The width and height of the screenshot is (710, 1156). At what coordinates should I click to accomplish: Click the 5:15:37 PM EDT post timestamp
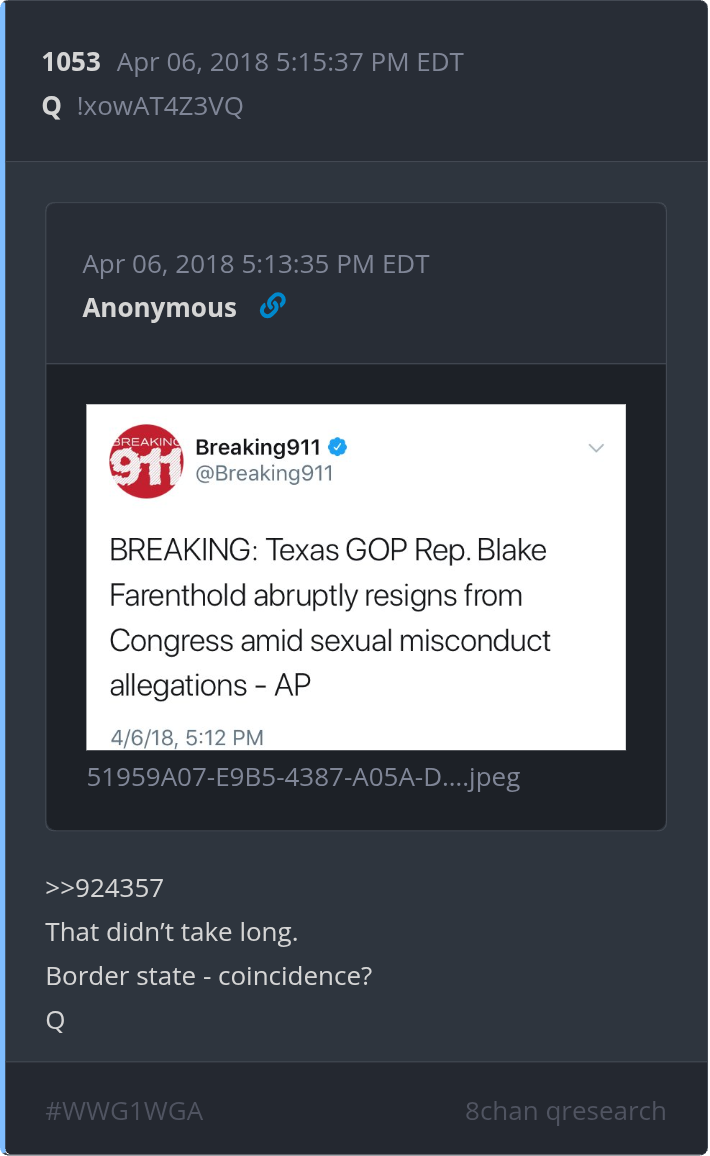point(290,62)
